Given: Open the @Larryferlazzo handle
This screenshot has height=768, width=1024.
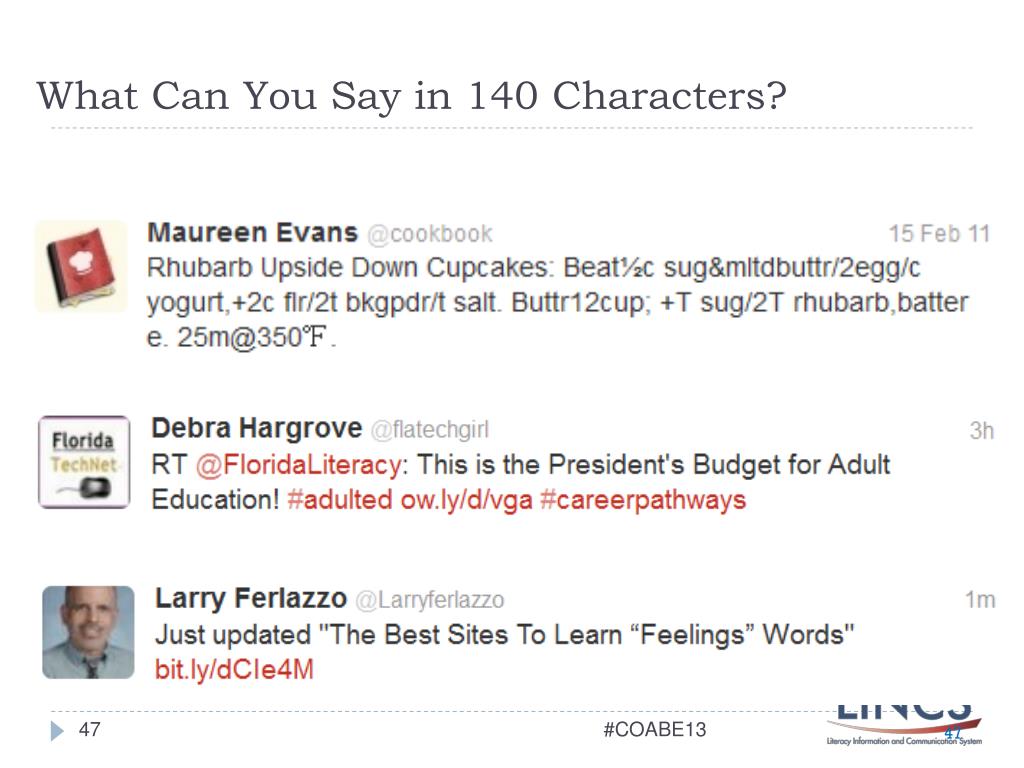Looking at the screenshot, I should 430,600.
